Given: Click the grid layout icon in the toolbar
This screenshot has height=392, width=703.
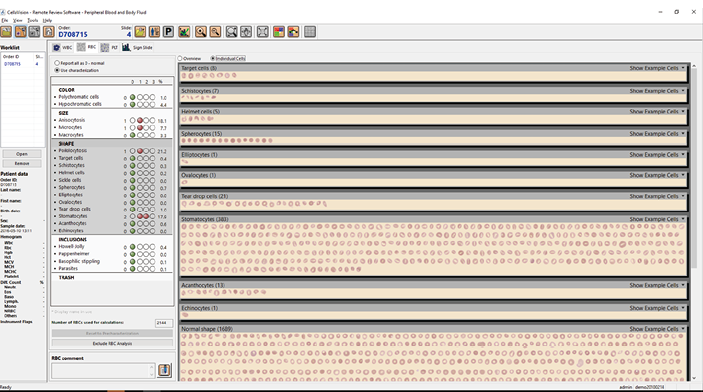Looking at the screenshot, I should coord(310,31).
